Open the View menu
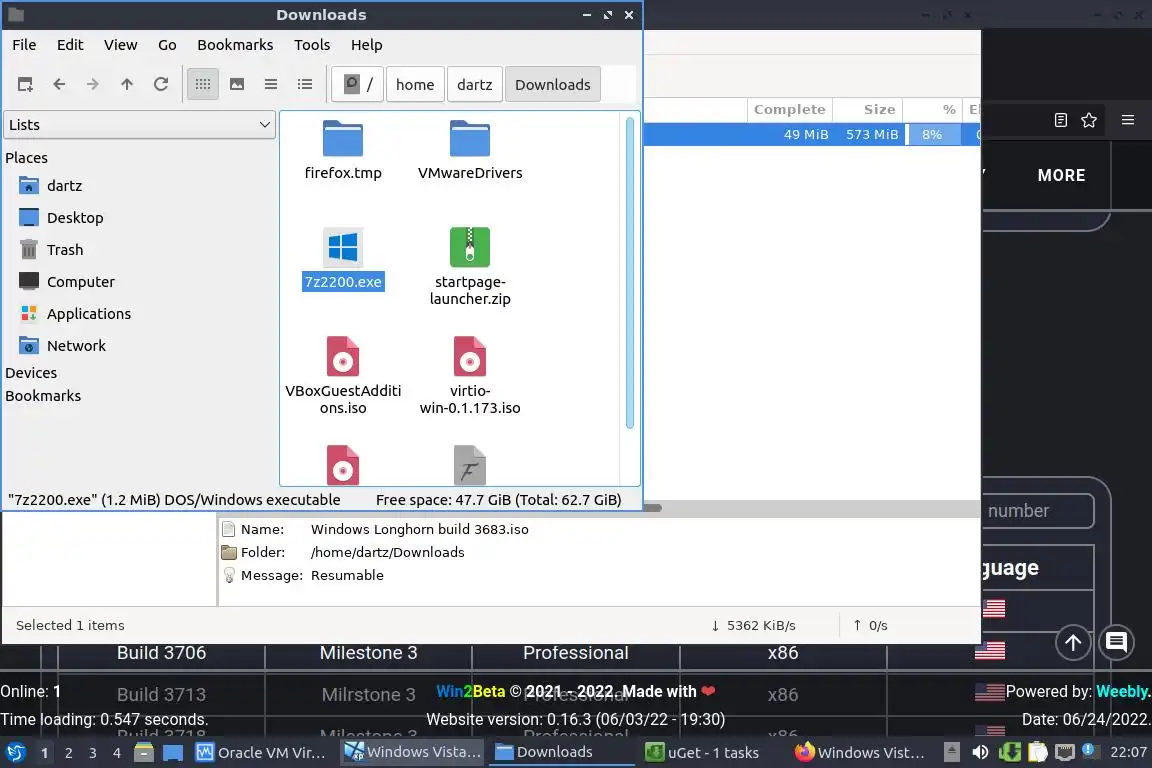Screen dimensions: 1152x768 tap(120, 45)
